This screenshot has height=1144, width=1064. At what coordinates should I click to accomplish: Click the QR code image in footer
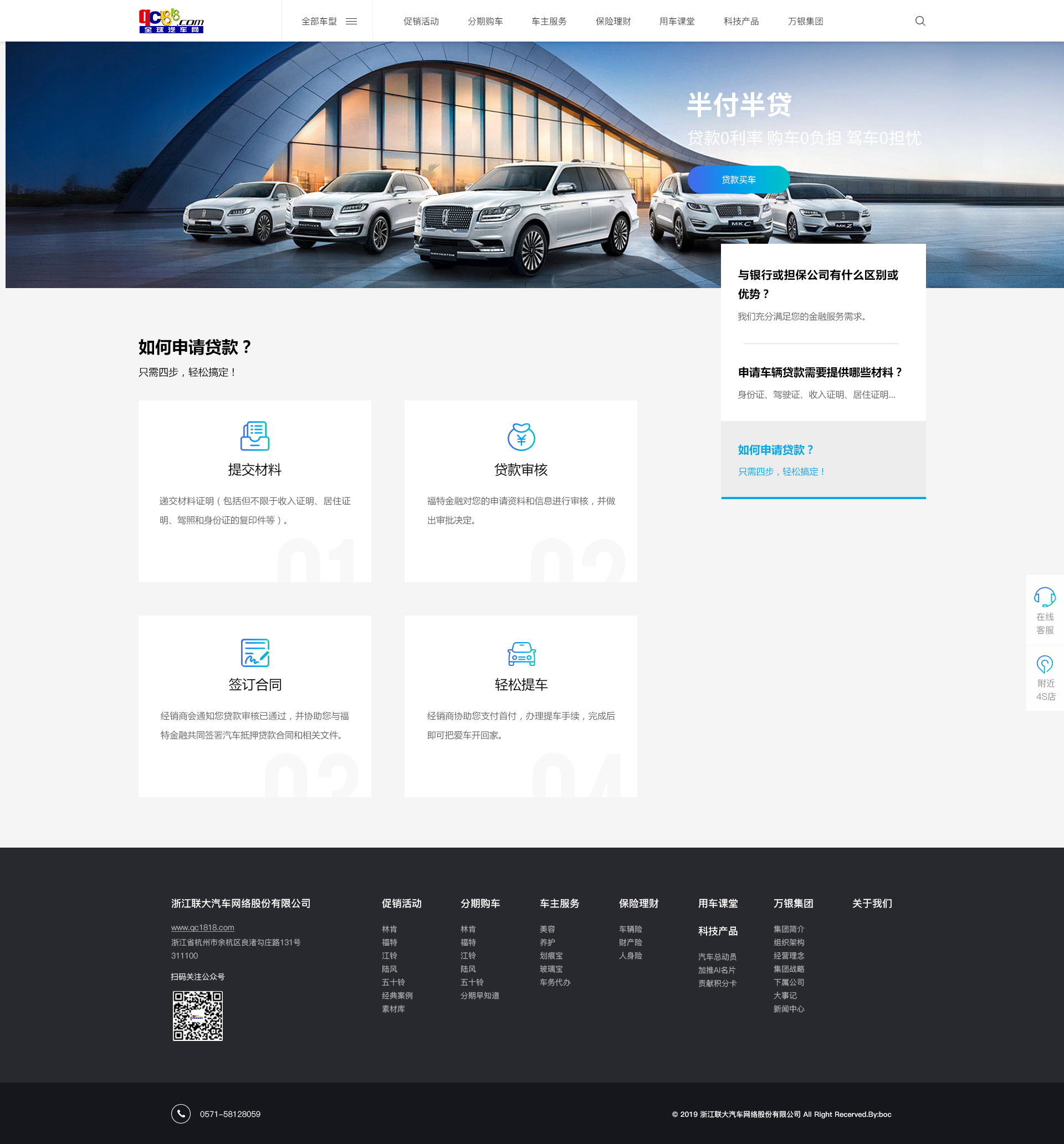197,1015
